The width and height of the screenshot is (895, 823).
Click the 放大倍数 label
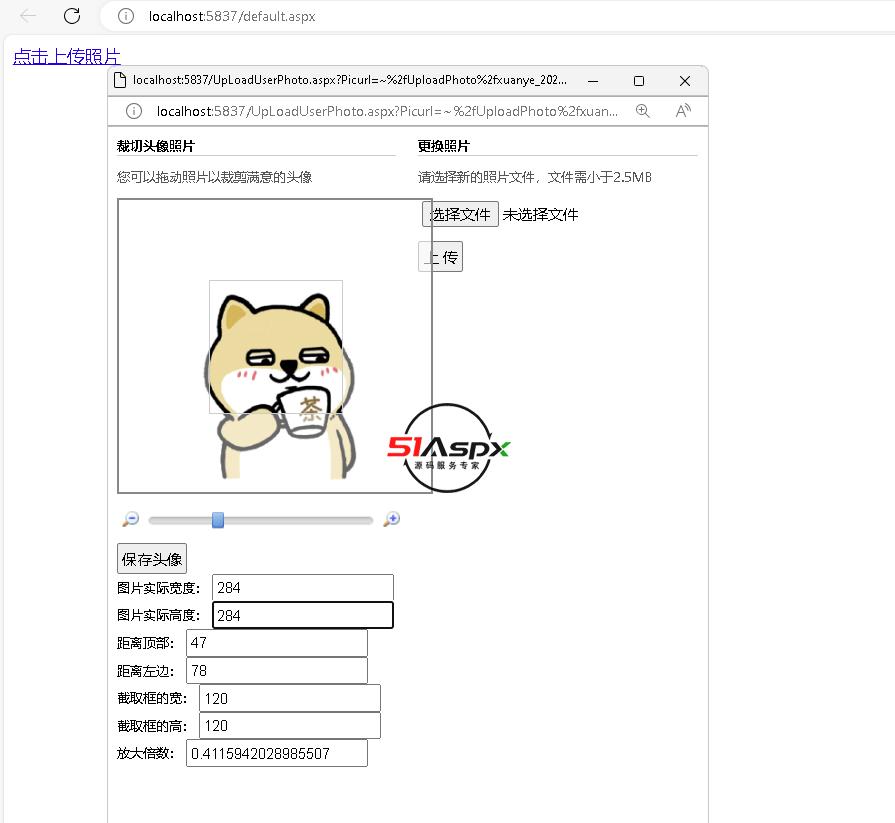(146, 753)
